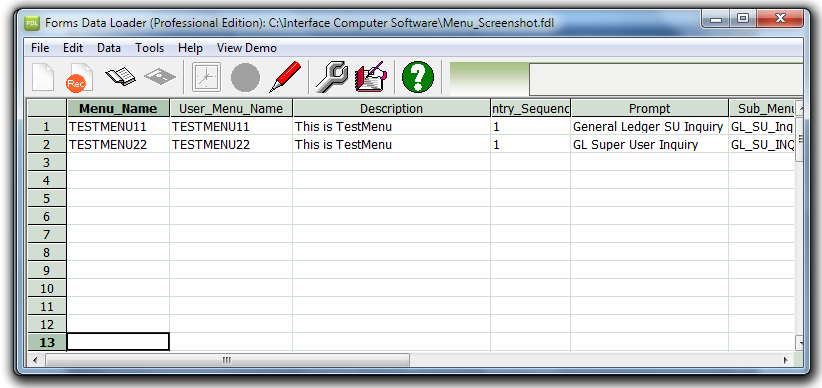Click the green progress bar in toolbar

coord(489,79)
